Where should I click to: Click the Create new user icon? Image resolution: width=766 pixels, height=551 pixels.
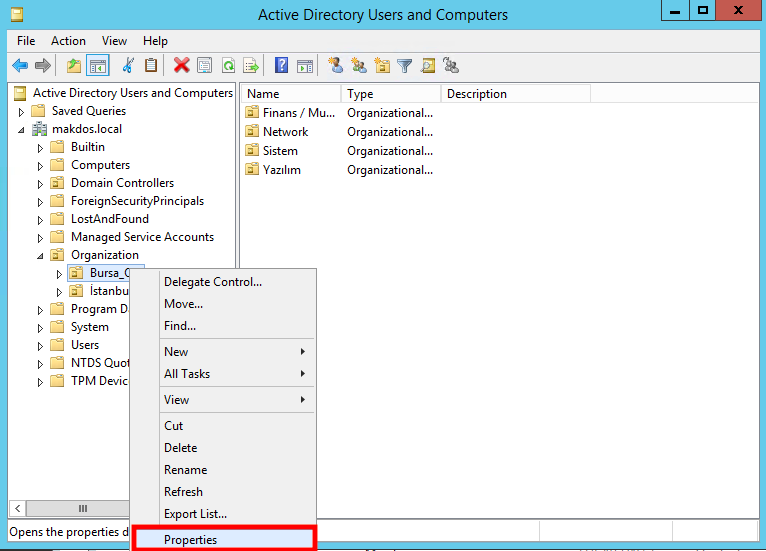pos(336,65)
